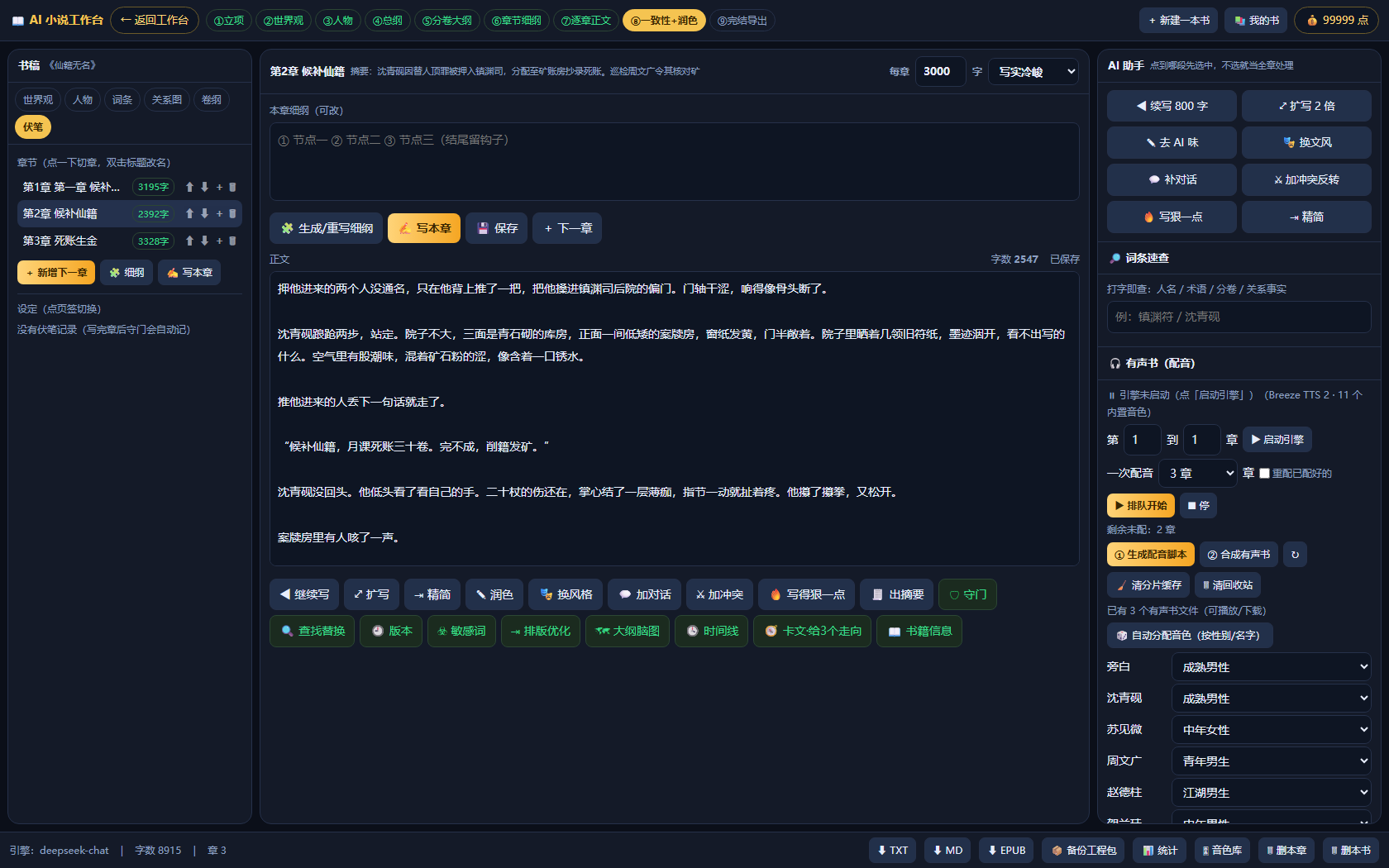Click the refresh icon beside 合成有声书
Image resolution: width=1389 pixels, height=868 pixels.
click(1295, 555)
